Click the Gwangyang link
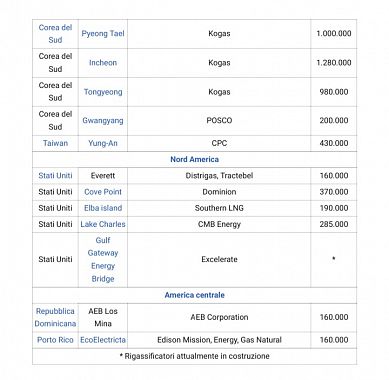Image resolution: width=389 pixels, height=380 pixels. click(103, 121)
